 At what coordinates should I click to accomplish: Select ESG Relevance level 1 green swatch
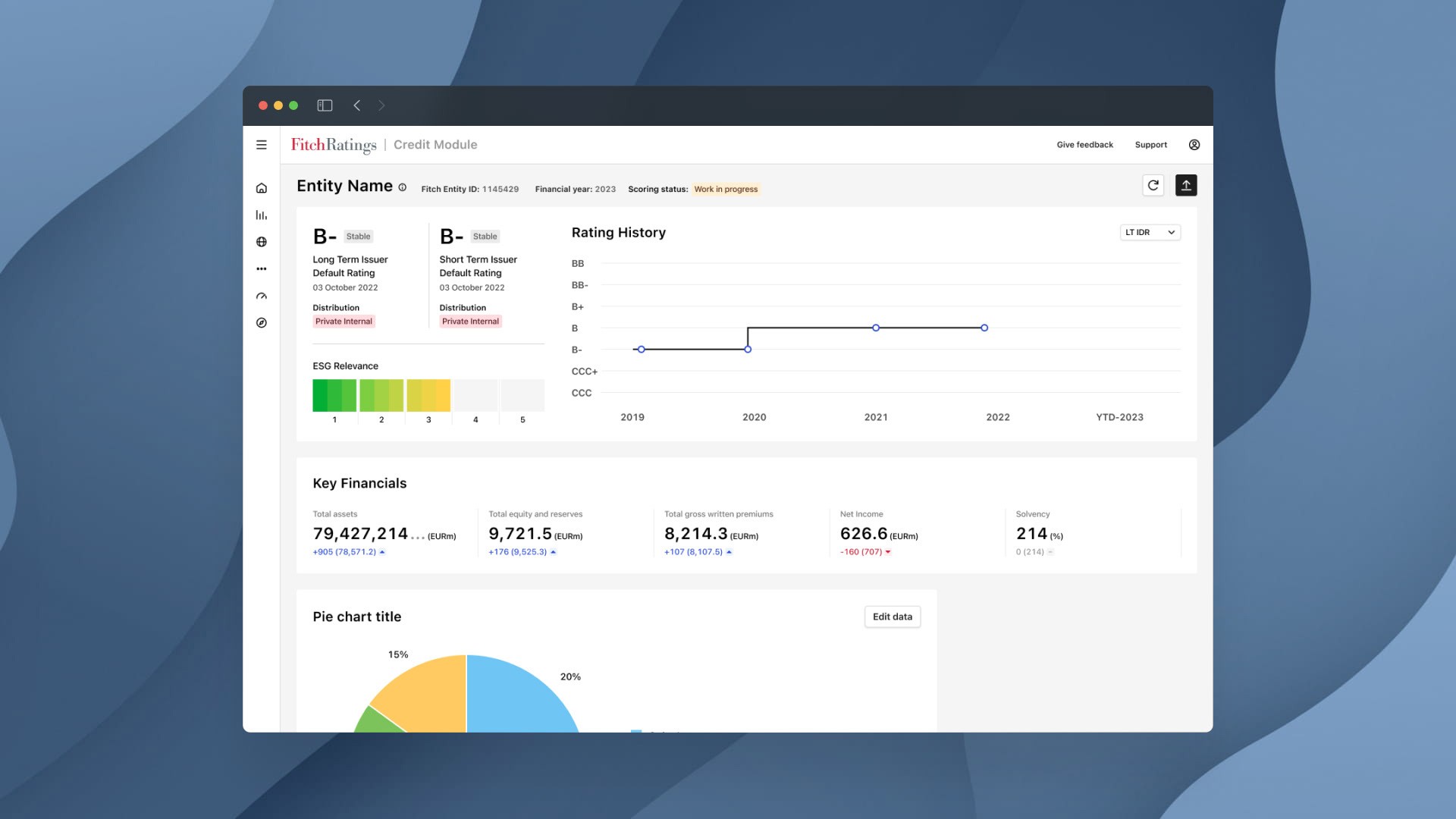click(x=334, y=396)
